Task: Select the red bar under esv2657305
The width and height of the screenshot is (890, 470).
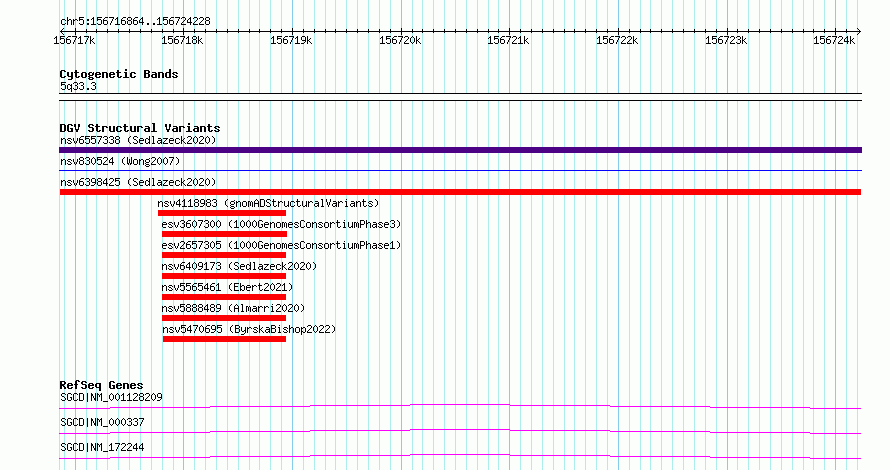Action: [x=224, y=255]
